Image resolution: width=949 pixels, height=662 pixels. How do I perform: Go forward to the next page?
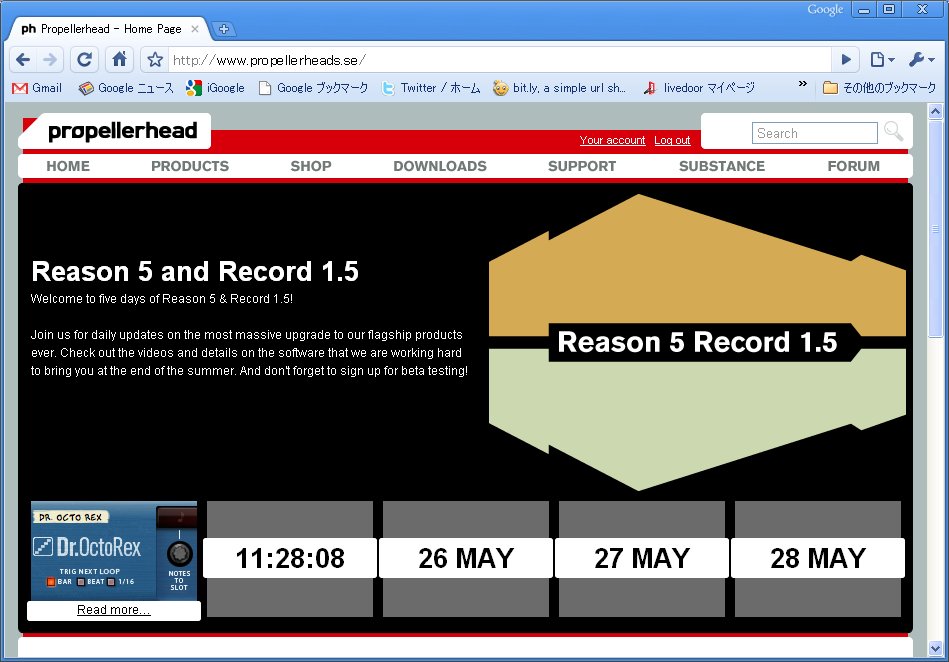pos(50,59)
